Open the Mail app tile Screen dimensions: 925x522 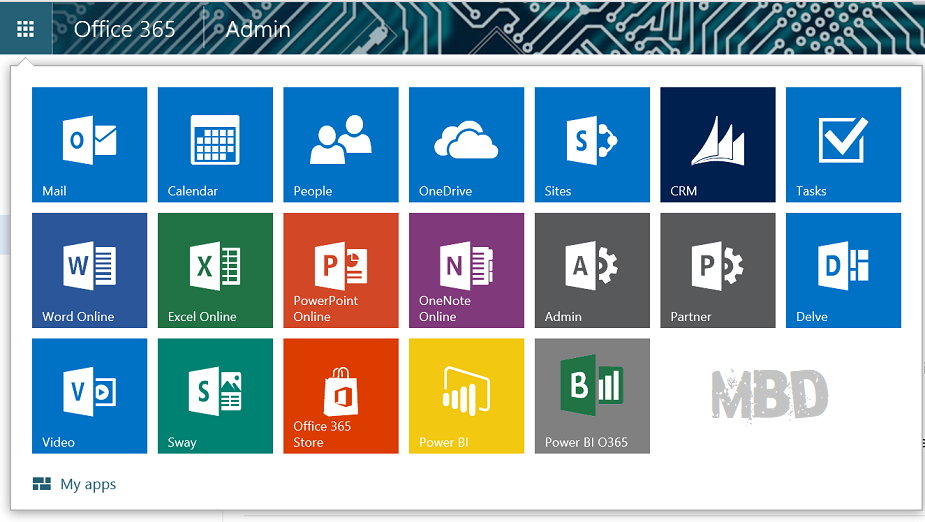(x=89, y=145)
